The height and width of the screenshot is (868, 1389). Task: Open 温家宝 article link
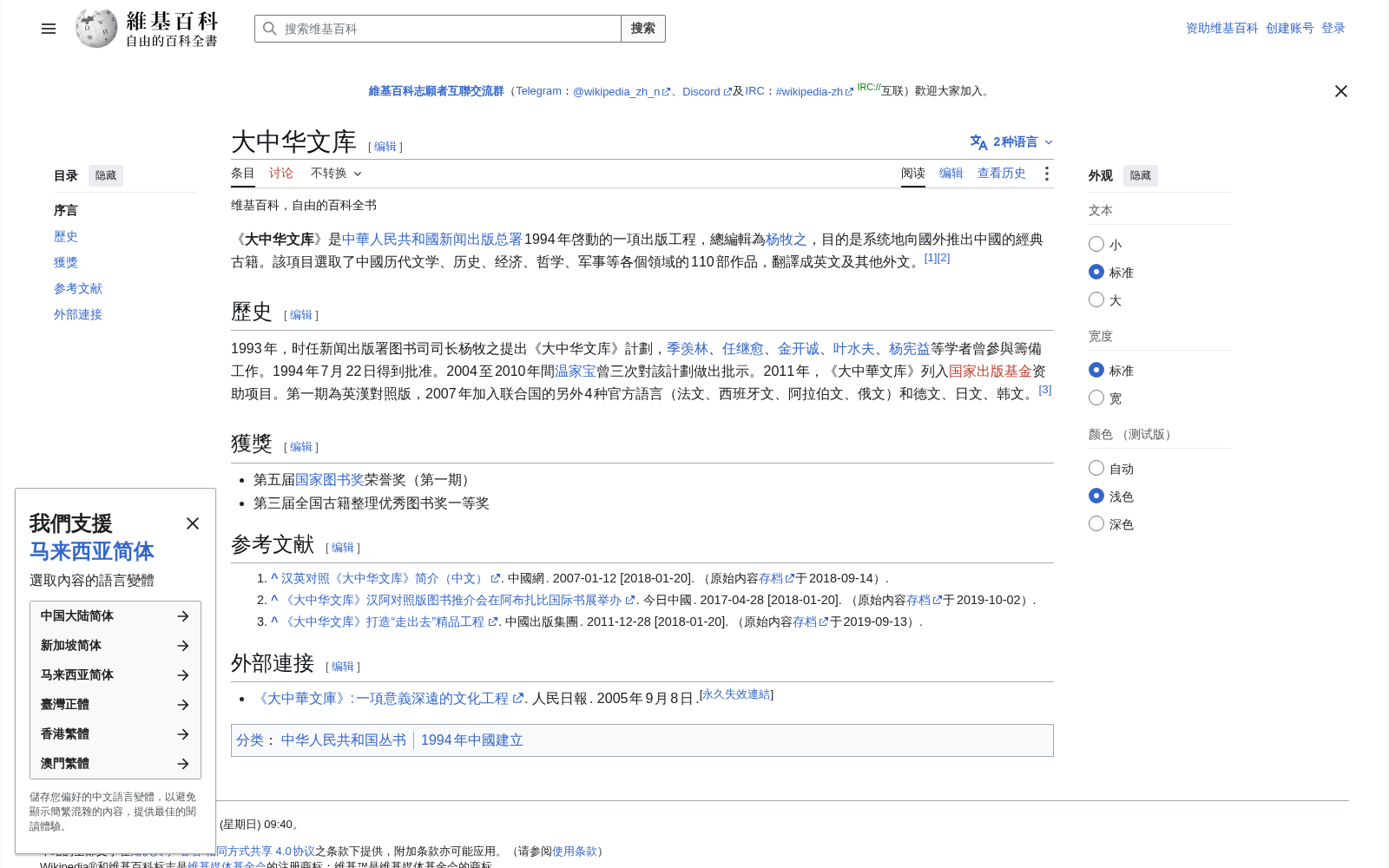576,372
